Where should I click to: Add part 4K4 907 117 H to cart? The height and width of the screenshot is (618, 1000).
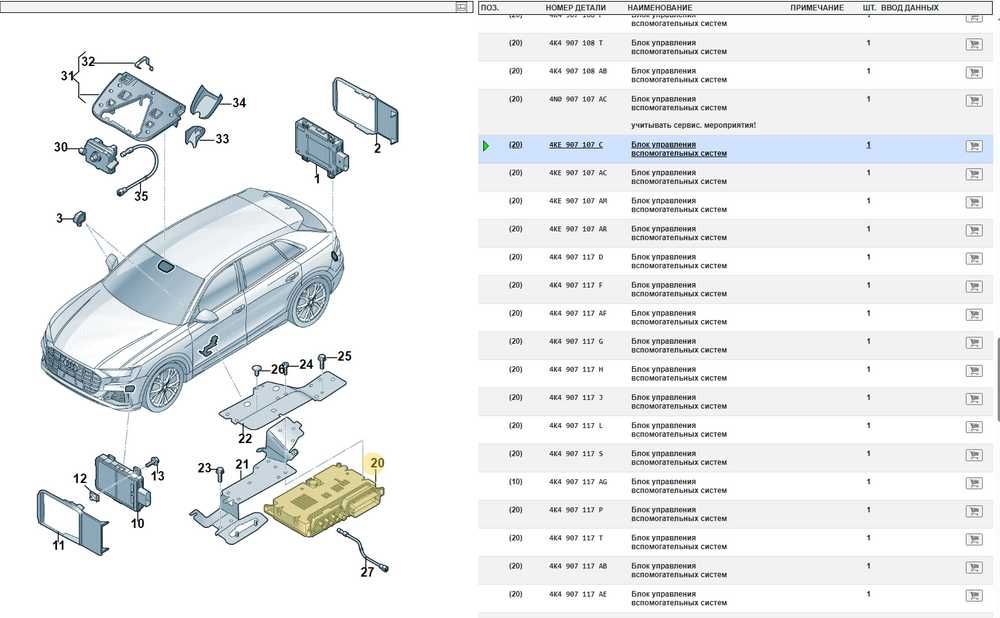(973, 371)
